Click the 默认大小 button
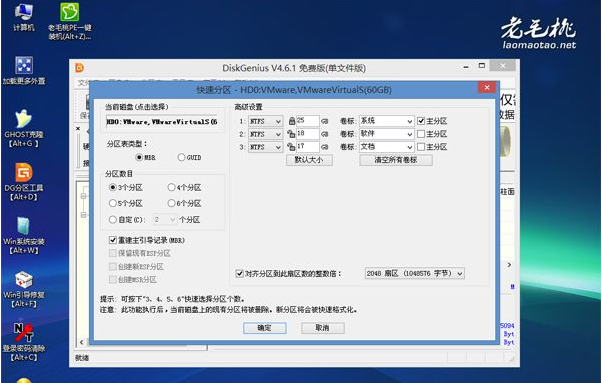Screen dimensions: 602x383 pyautogui.click(x=309, y=160)
